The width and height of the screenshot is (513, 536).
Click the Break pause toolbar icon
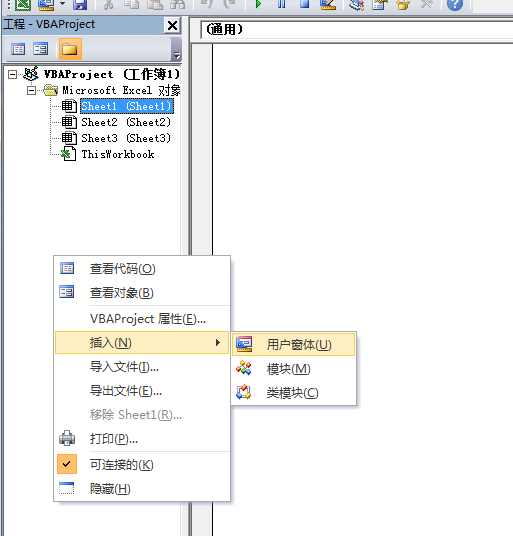[282, 4]
